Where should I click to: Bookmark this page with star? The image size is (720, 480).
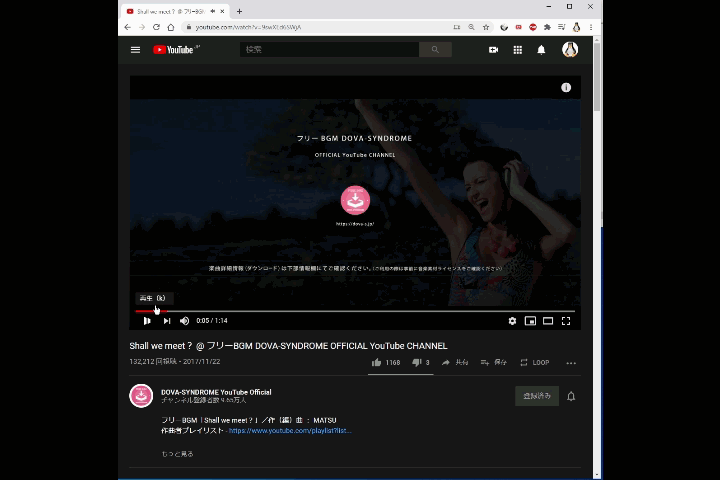coord(486,27)
